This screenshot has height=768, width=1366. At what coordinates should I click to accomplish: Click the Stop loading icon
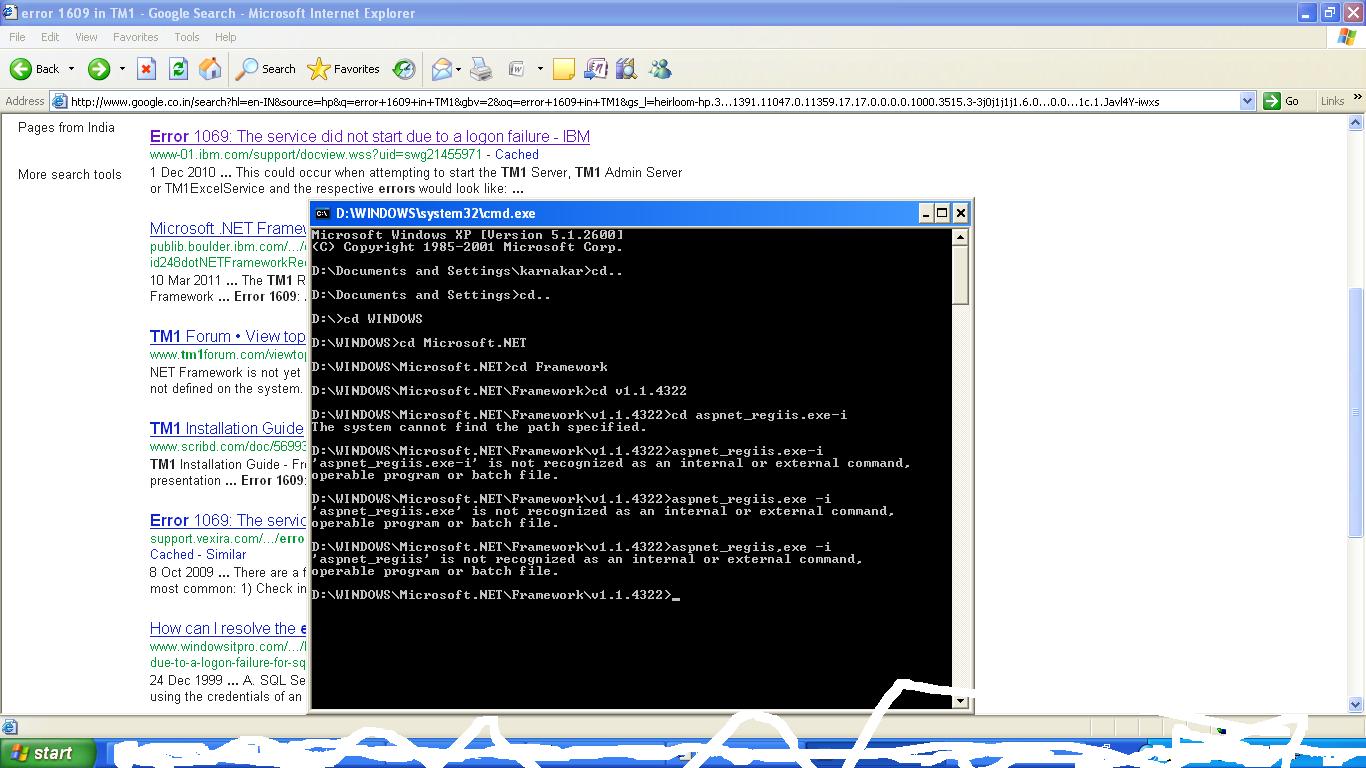(x=146, y=69)
